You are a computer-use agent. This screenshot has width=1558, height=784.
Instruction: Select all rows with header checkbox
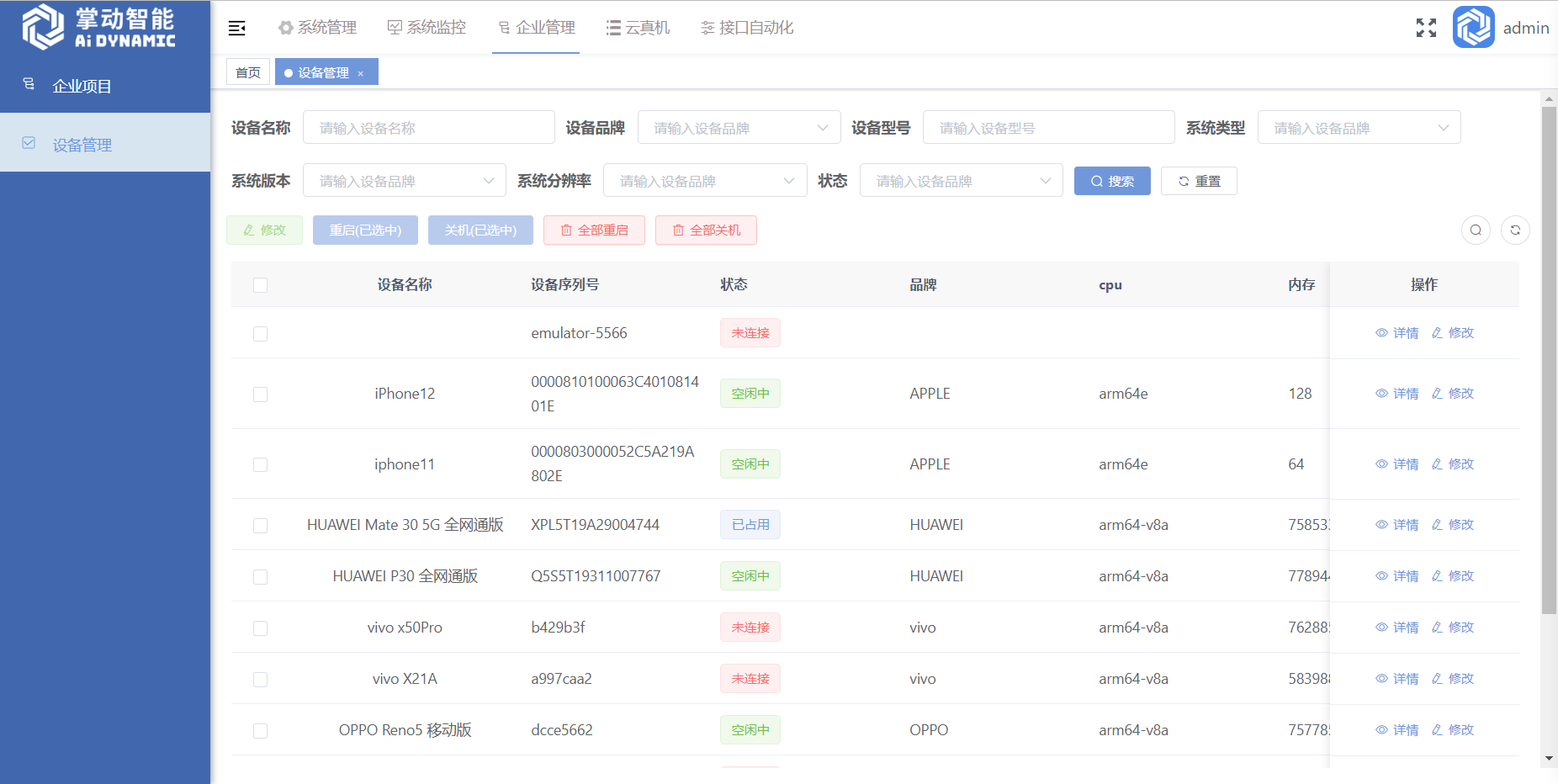(x=261, y=285)
